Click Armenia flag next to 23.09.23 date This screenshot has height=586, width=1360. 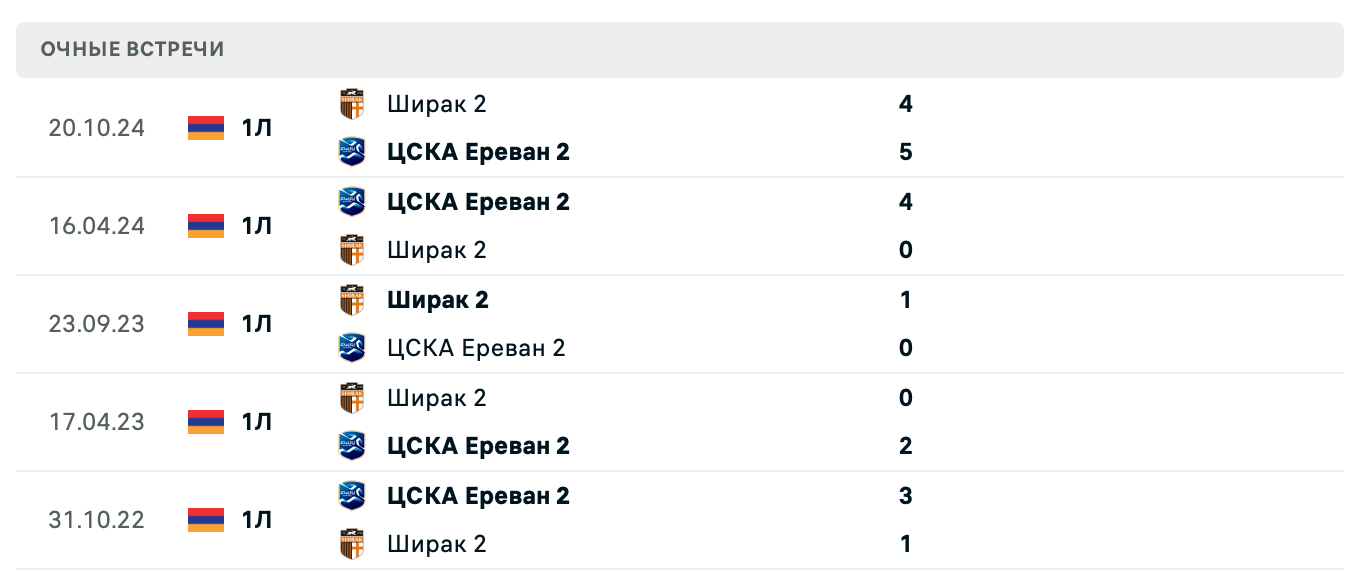206,324
